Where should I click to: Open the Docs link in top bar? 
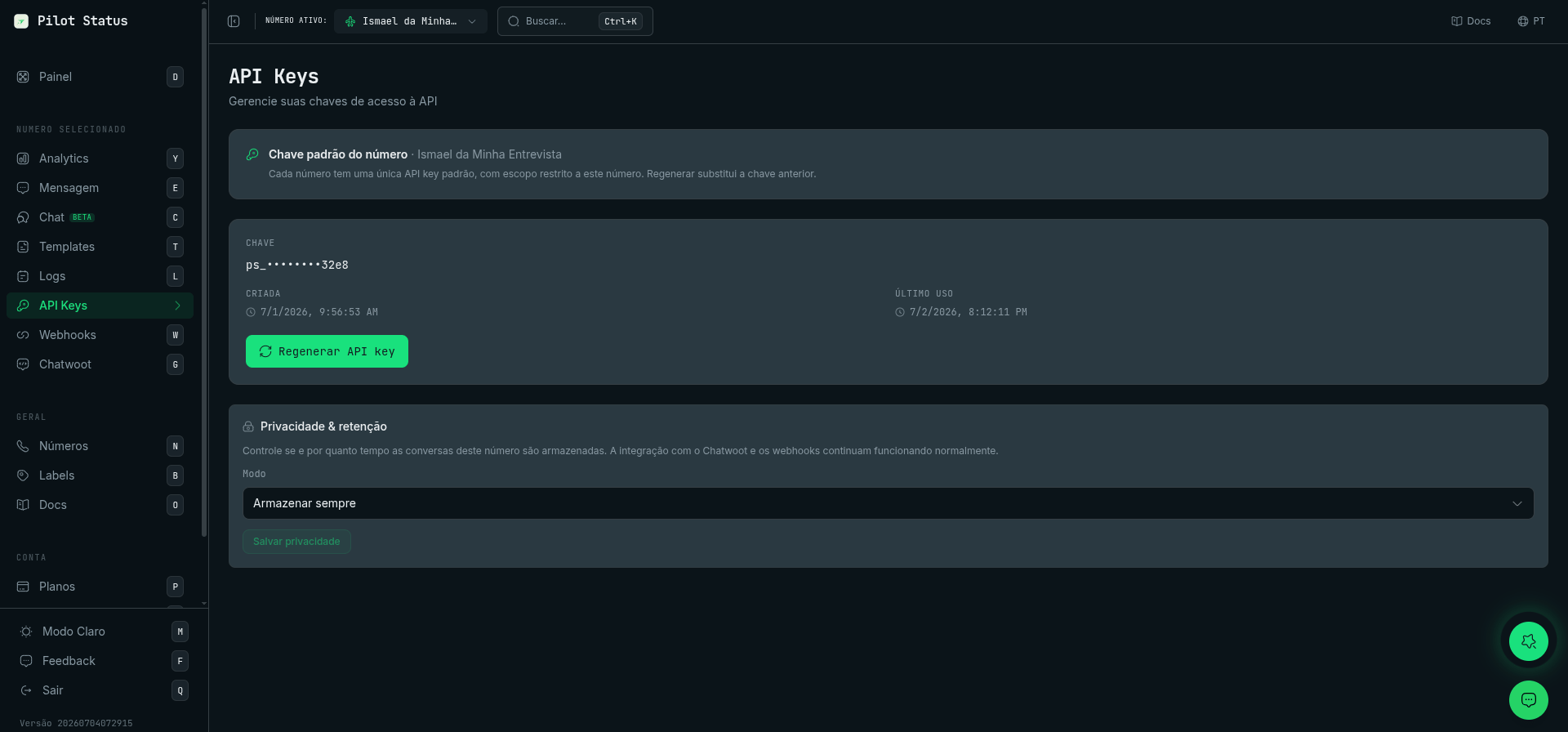1471,21
